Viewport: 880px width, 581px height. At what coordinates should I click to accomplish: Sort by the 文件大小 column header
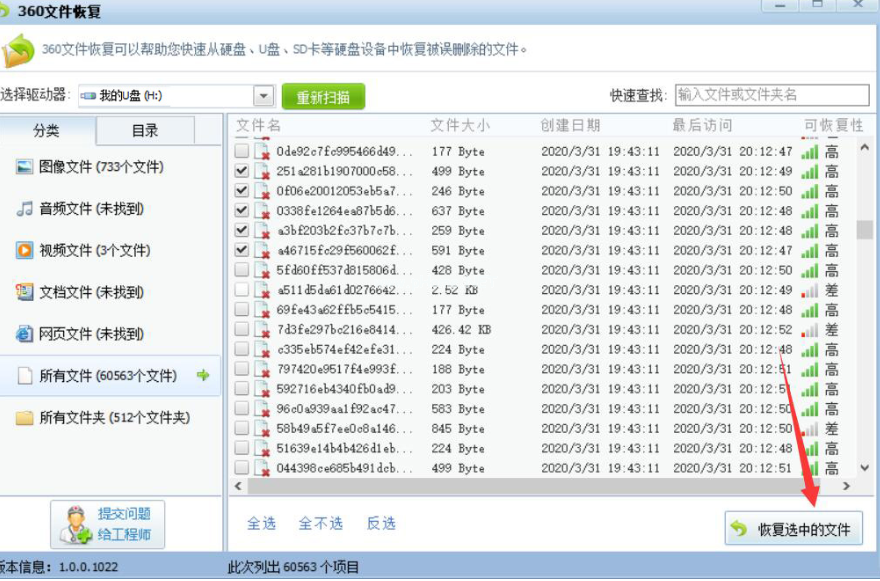[x=460, y=125]
